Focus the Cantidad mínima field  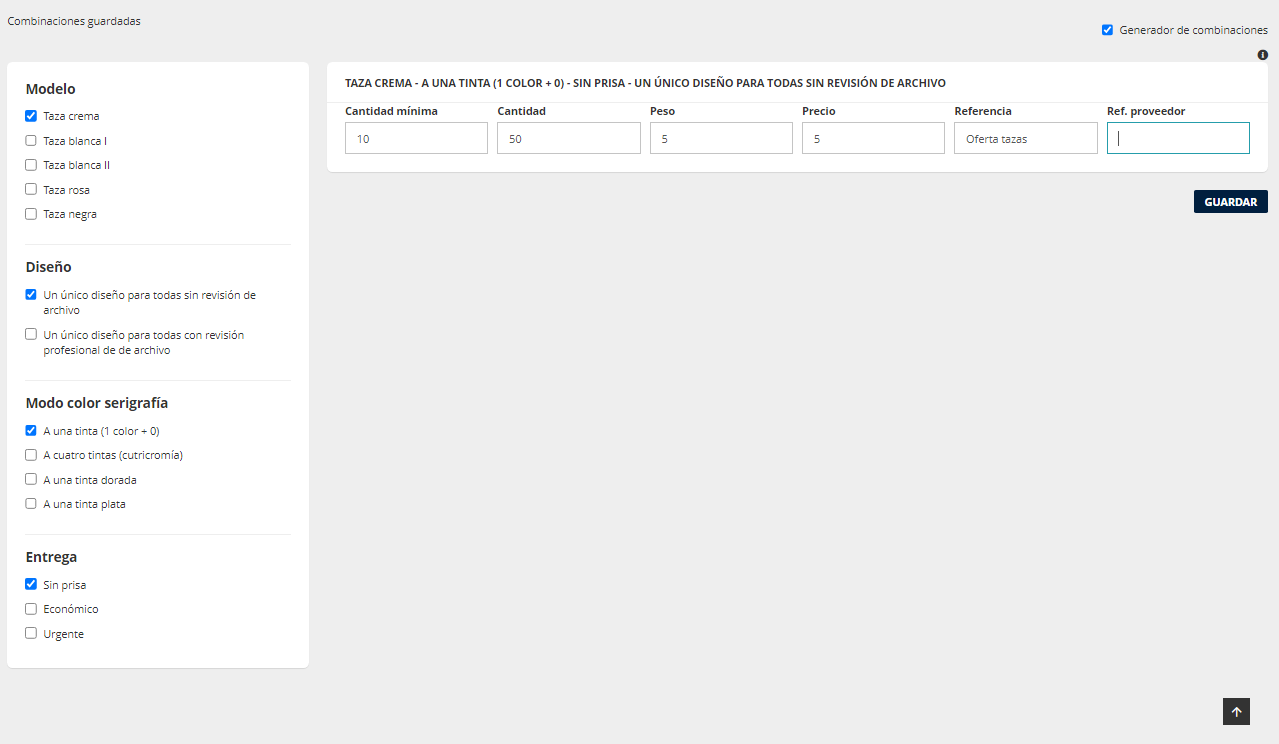click(x=416, y=139)
